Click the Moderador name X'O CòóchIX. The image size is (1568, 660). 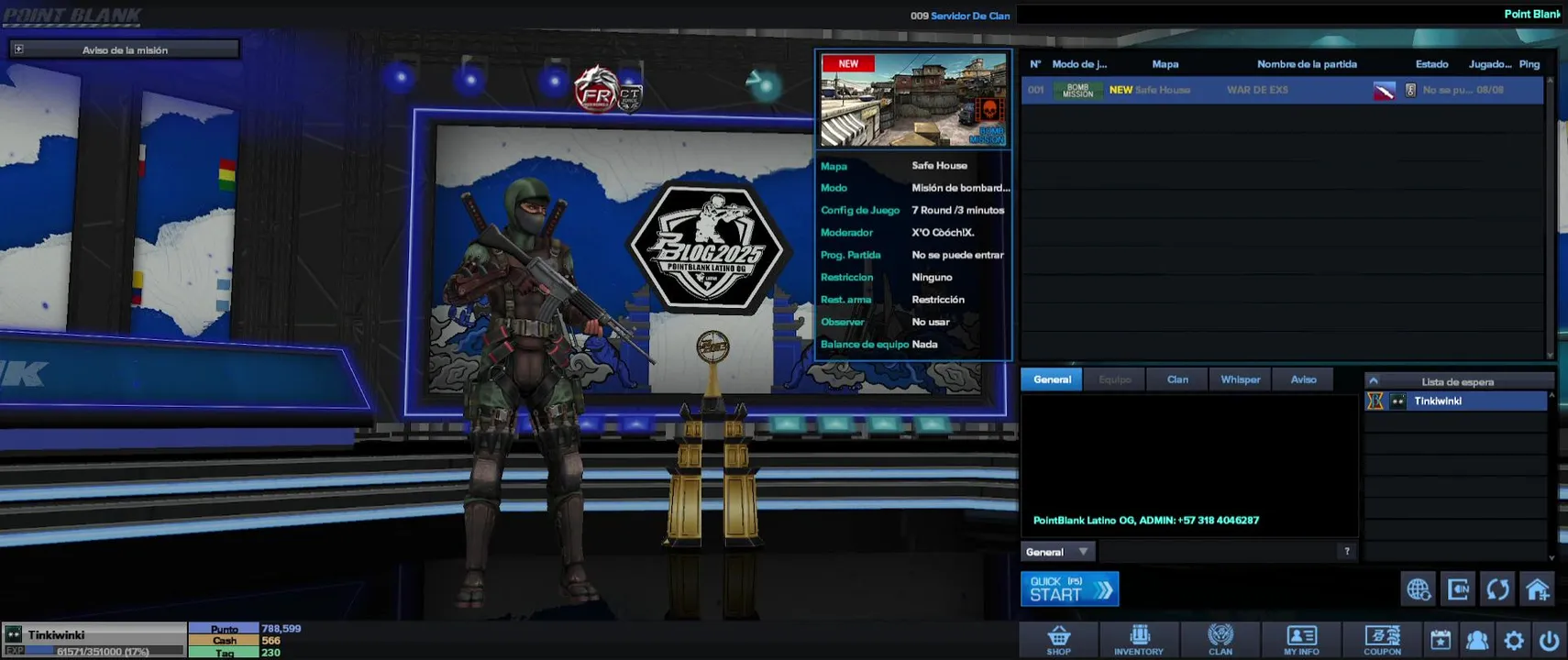click(x=943, y=233)
